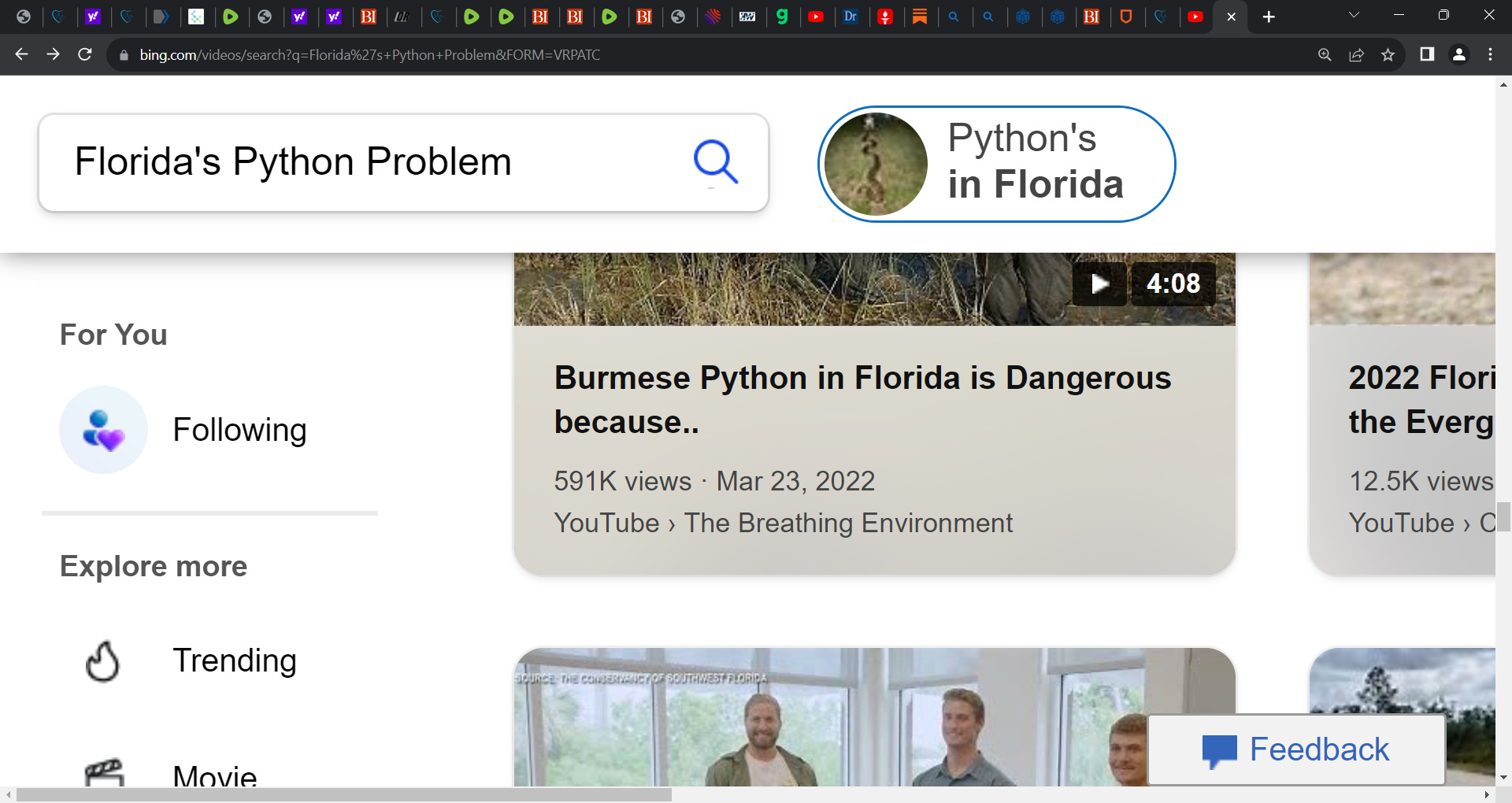Click the vertical scrollbar thumb
The image size is (1512, 803).
click(1503, 517)
